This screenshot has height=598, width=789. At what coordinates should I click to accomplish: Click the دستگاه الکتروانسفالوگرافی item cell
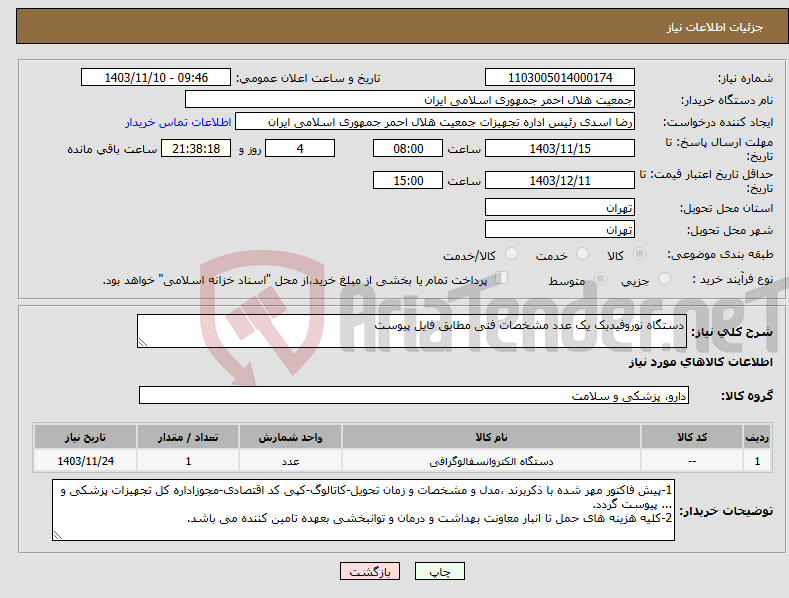click(491, 461)
